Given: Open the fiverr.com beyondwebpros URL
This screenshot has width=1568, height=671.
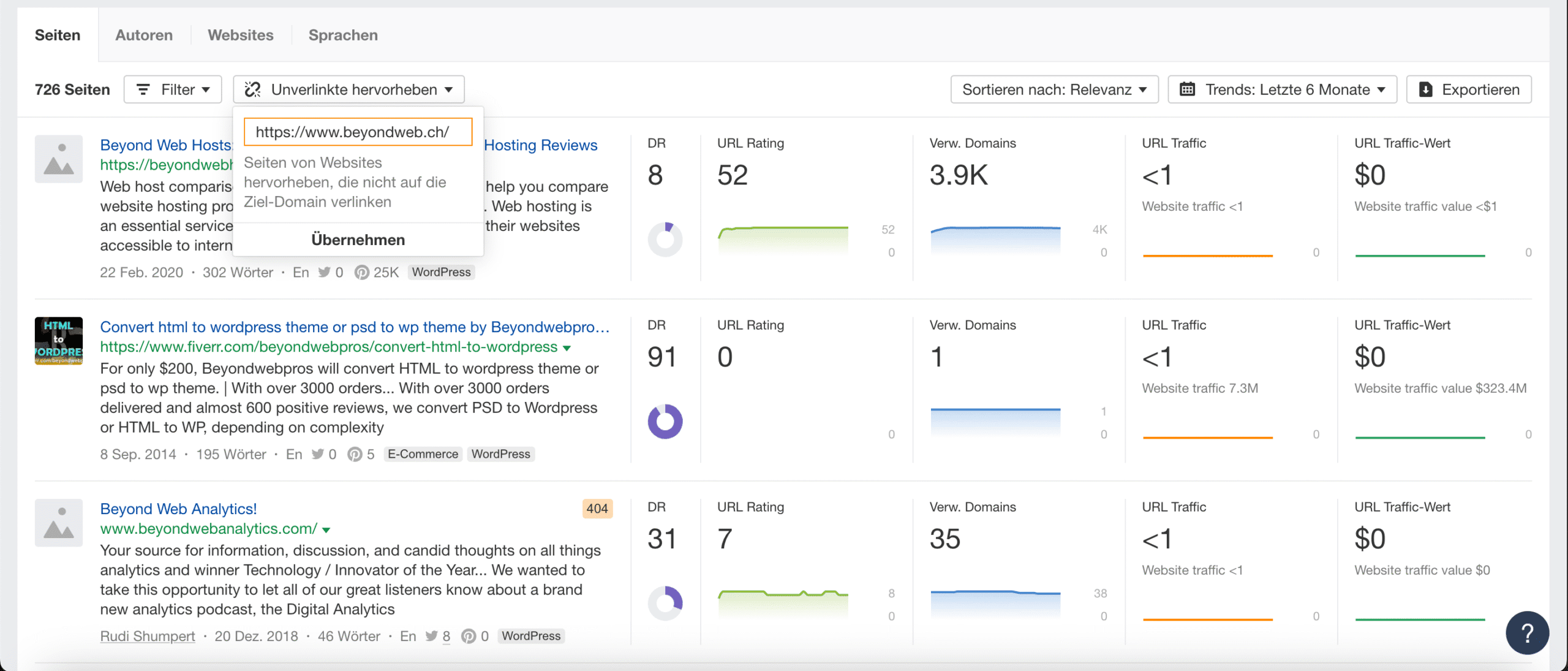Looking at the screenshot, I should (x=329, y=347).
